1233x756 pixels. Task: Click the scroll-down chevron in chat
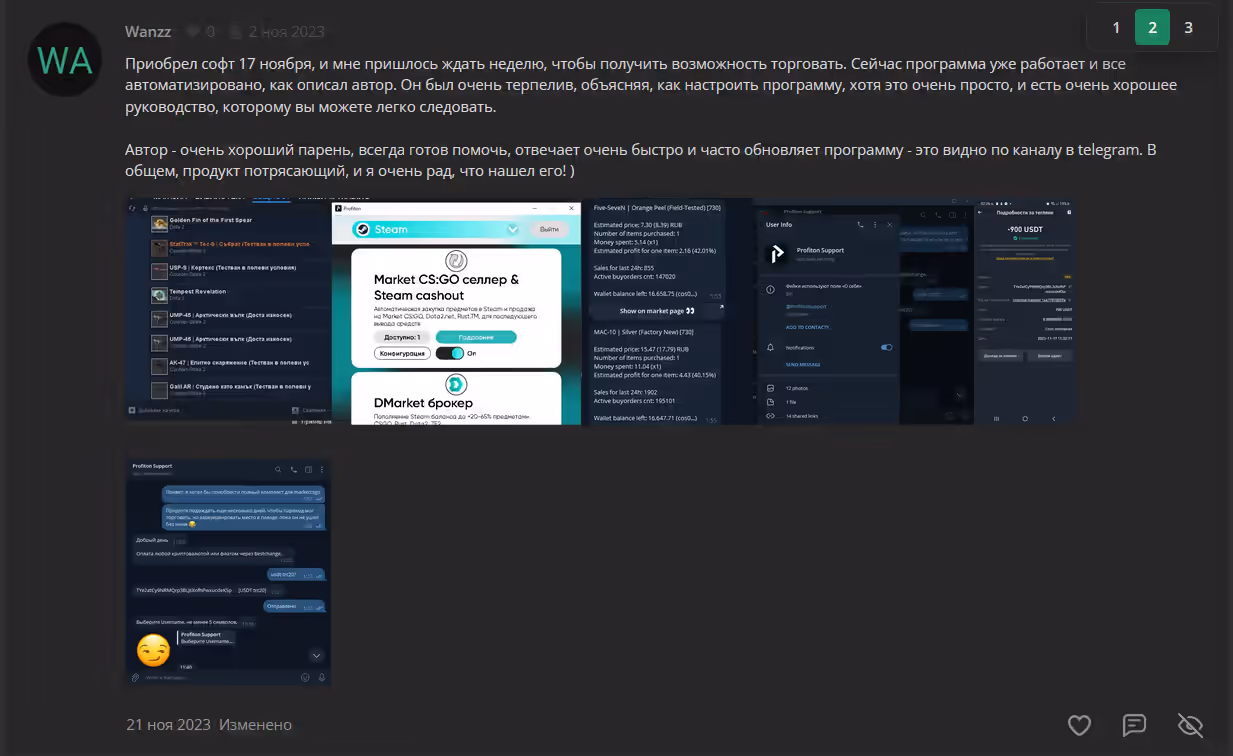[x=317, y=656]
